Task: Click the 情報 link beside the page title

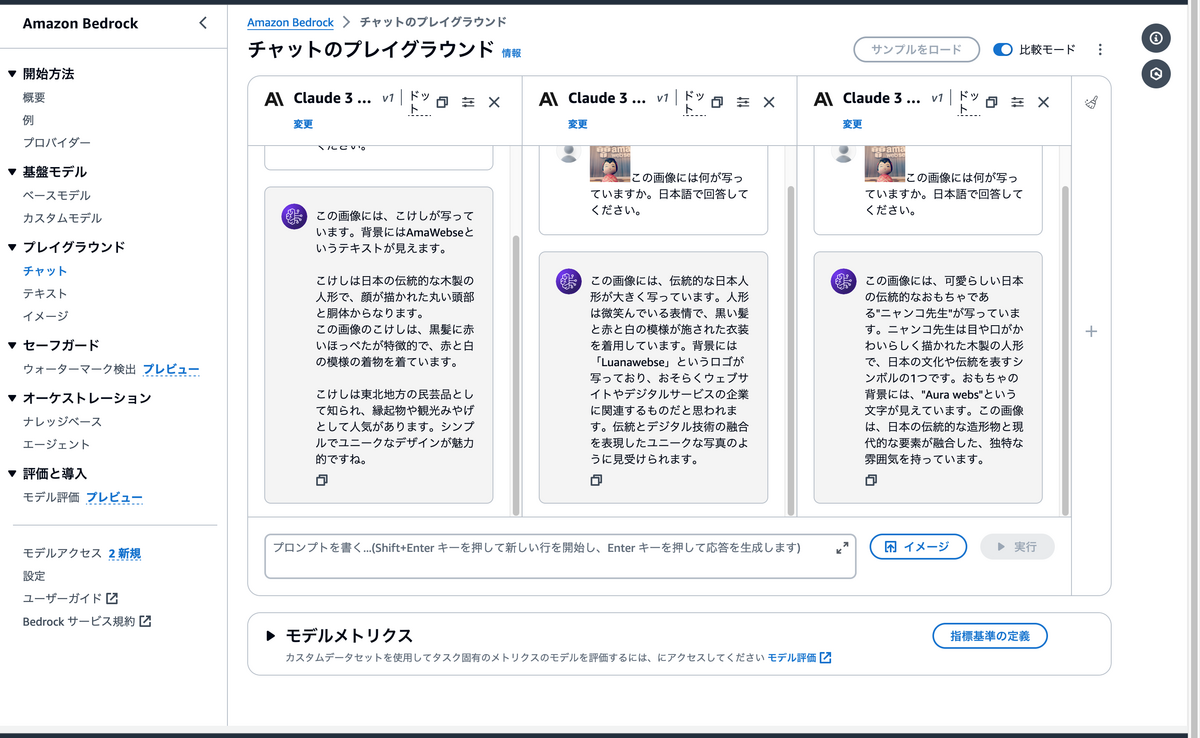Action: [x=511, y=53]
